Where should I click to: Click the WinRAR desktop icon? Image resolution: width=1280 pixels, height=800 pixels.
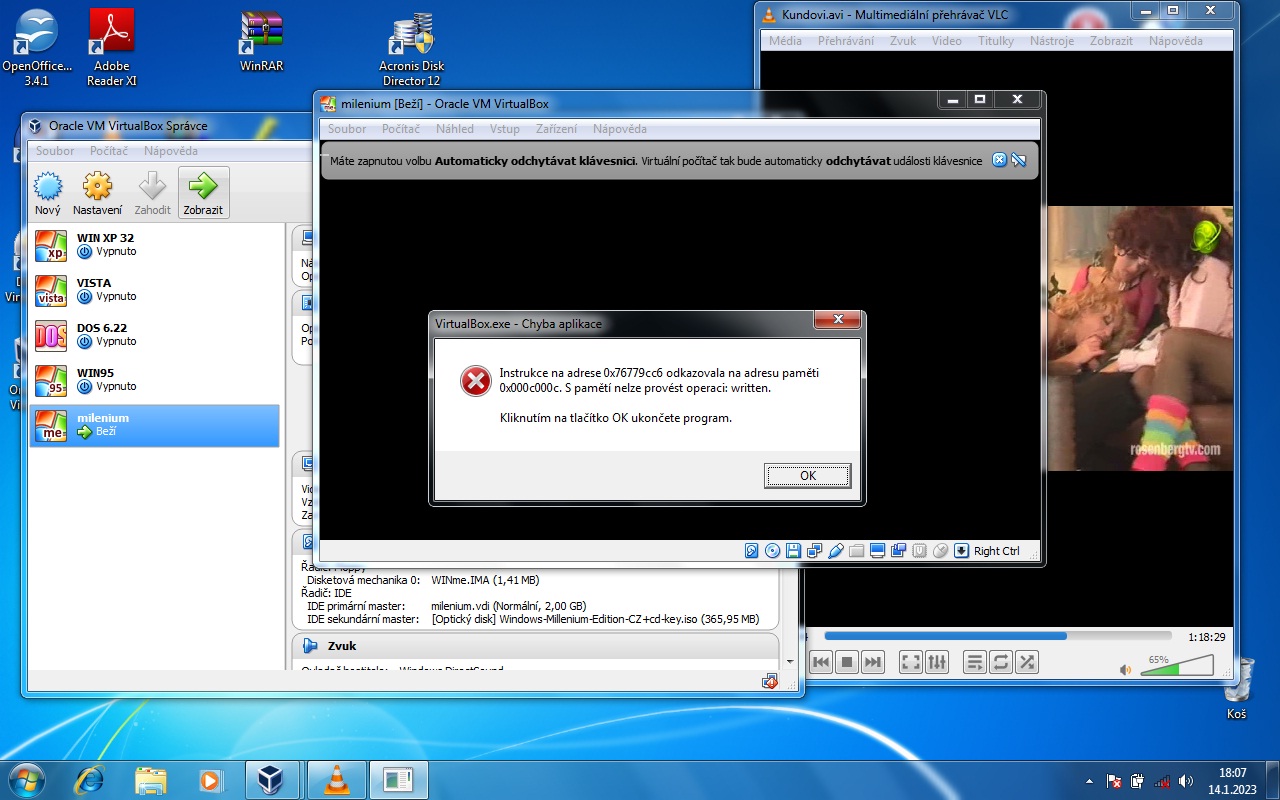tap(262, 42)
